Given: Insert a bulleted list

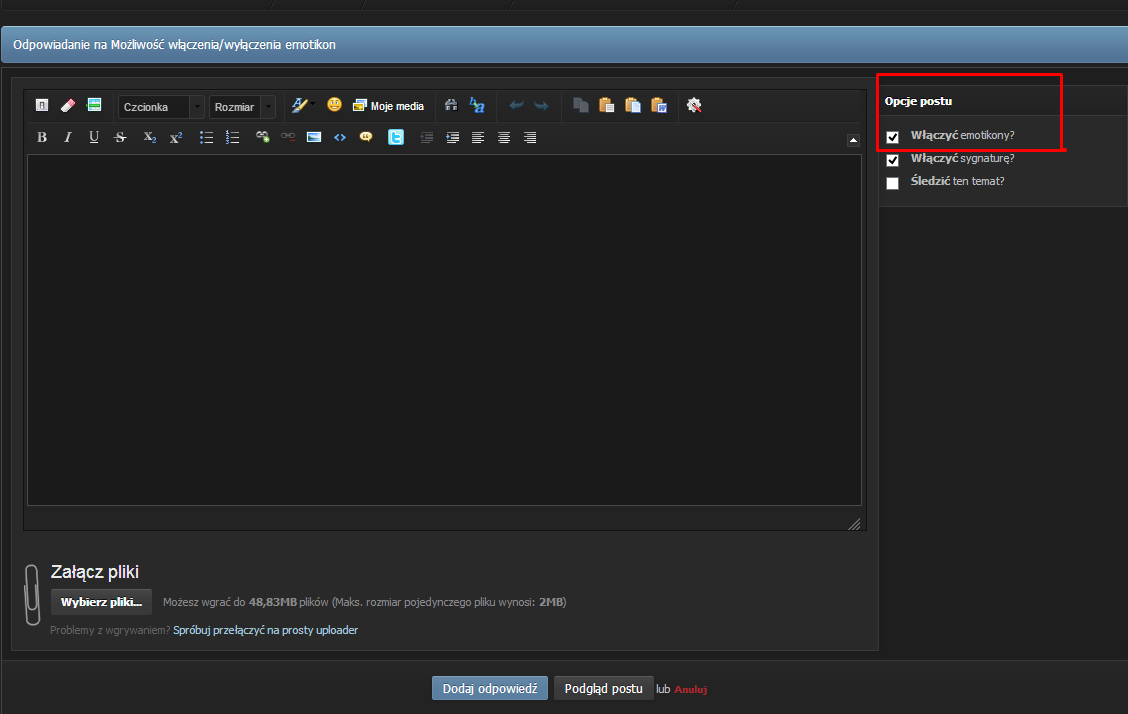Looking at the screenshot, I should (x=206, y=137).
